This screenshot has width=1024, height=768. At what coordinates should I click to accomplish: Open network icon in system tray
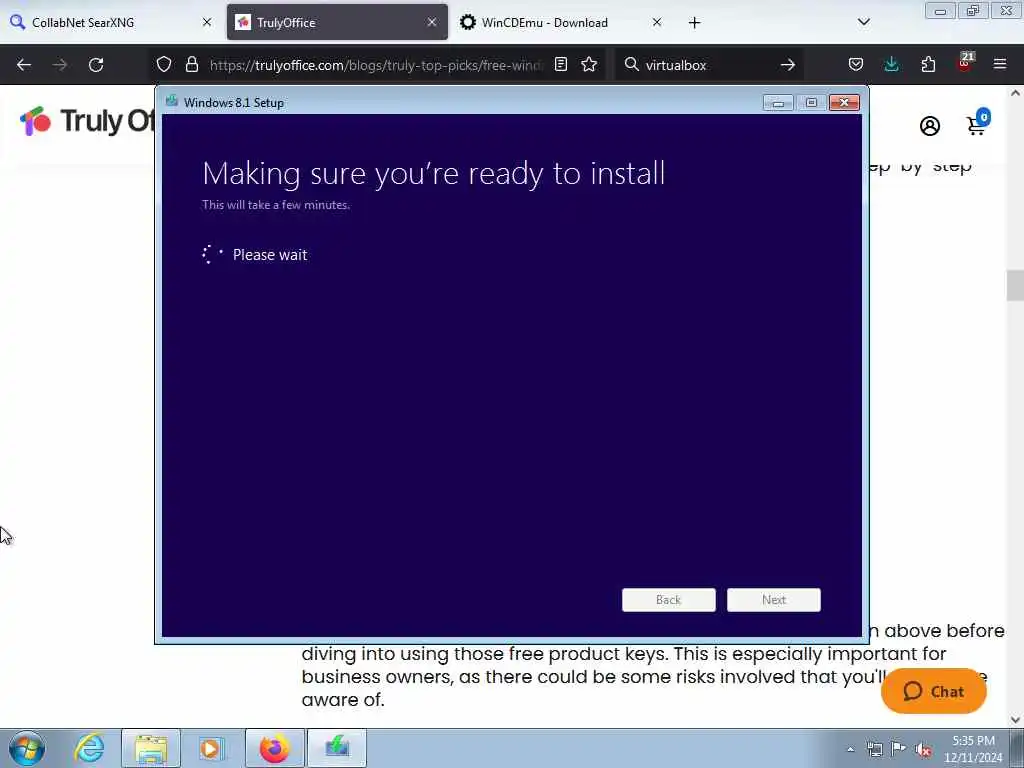(874, 749)
